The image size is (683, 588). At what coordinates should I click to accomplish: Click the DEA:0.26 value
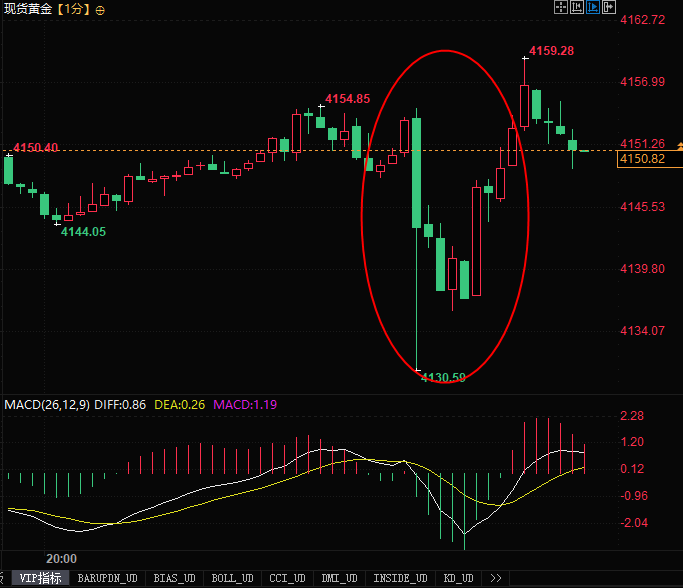point(179,405)
